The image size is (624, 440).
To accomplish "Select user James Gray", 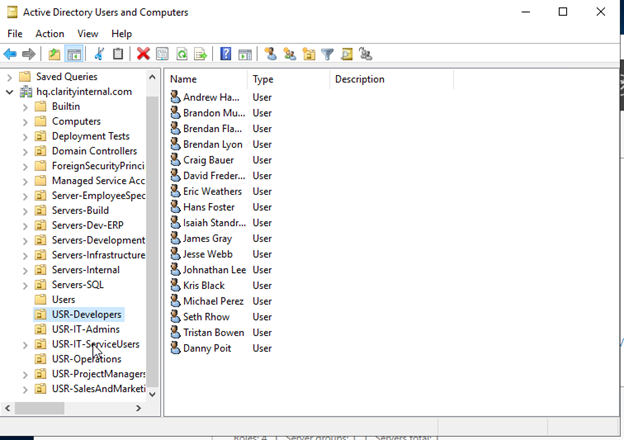I will coord(207,238).
